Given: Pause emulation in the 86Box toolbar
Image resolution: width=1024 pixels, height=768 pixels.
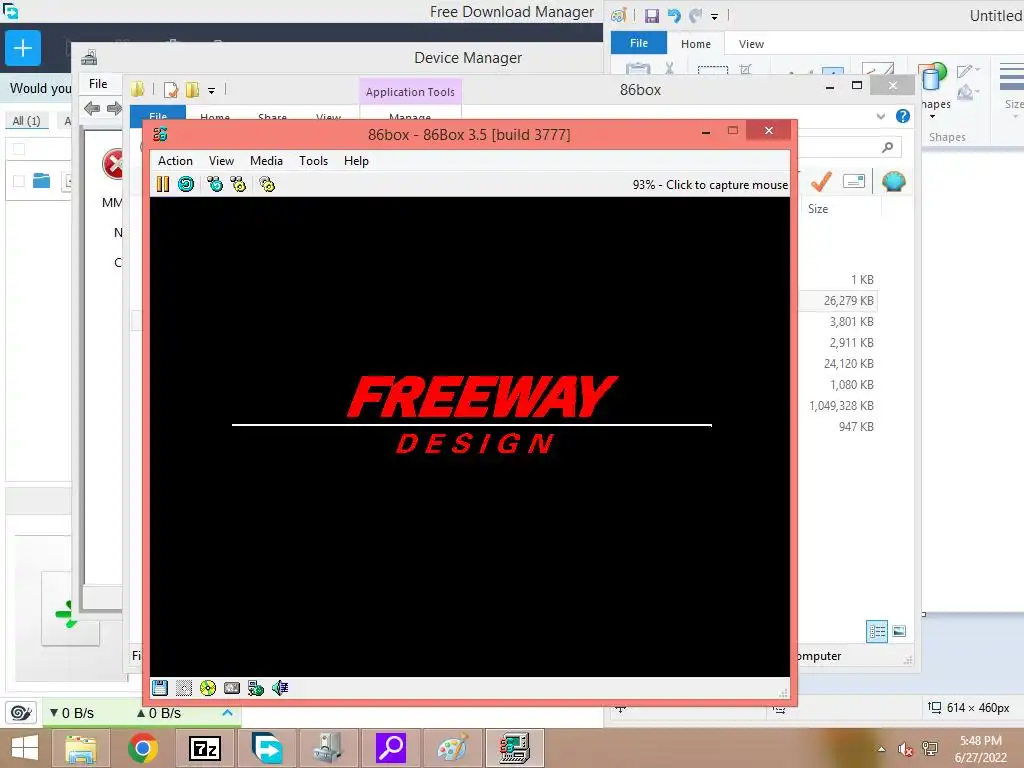Looking at the screenshot, I should pyautogui.click(x=163, y=184).
